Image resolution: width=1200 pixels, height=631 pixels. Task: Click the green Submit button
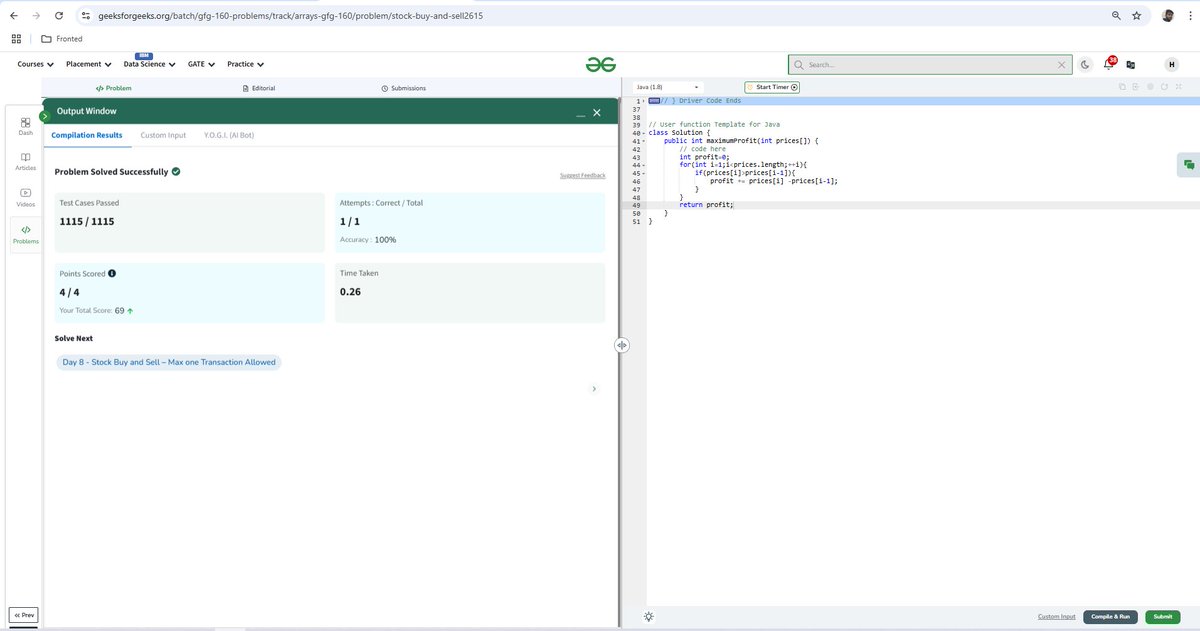1163,617
